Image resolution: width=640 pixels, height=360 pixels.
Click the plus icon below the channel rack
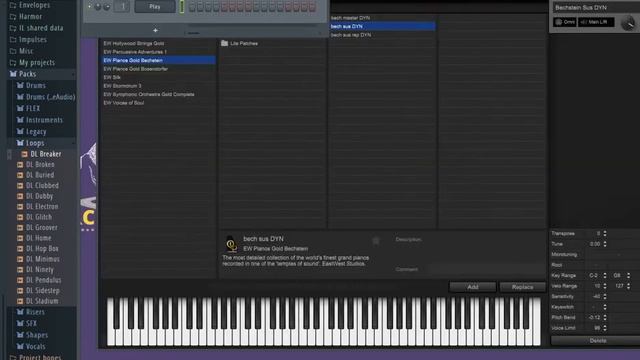point(155,30)
